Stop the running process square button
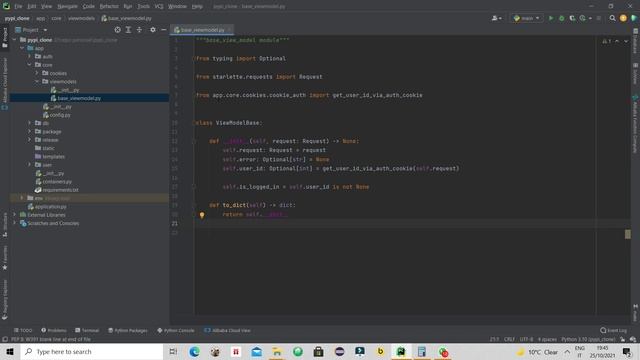 [x=599, y=18]
